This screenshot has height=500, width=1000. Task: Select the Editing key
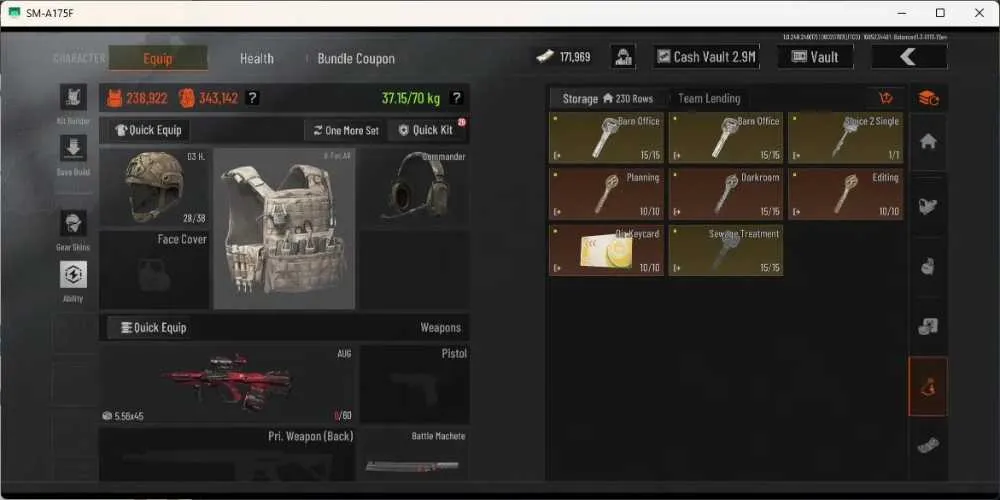point(846,194)
